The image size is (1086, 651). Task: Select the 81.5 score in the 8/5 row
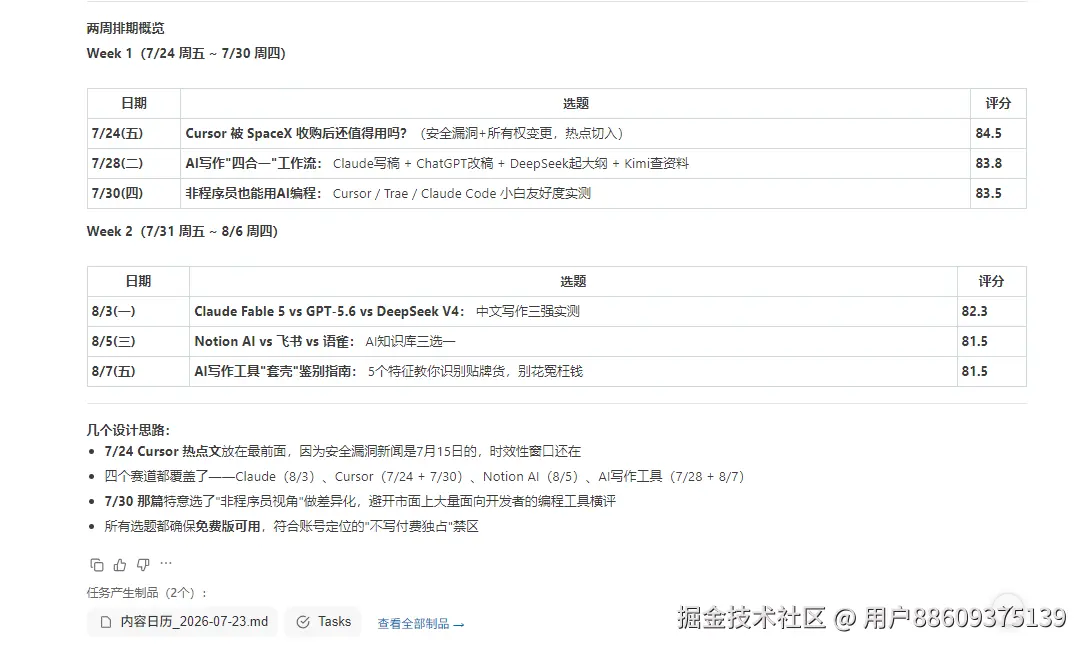[991, 341]
